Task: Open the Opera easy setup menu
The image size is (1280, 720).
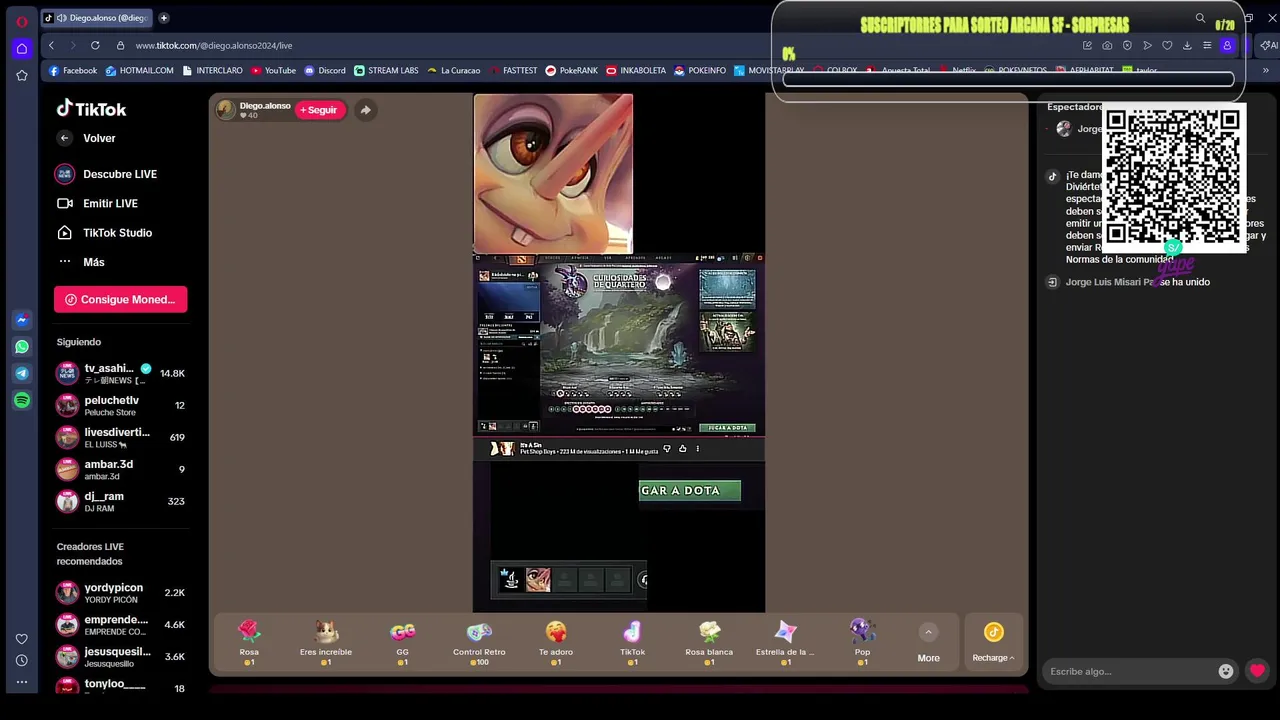Action: (1207, 45)
